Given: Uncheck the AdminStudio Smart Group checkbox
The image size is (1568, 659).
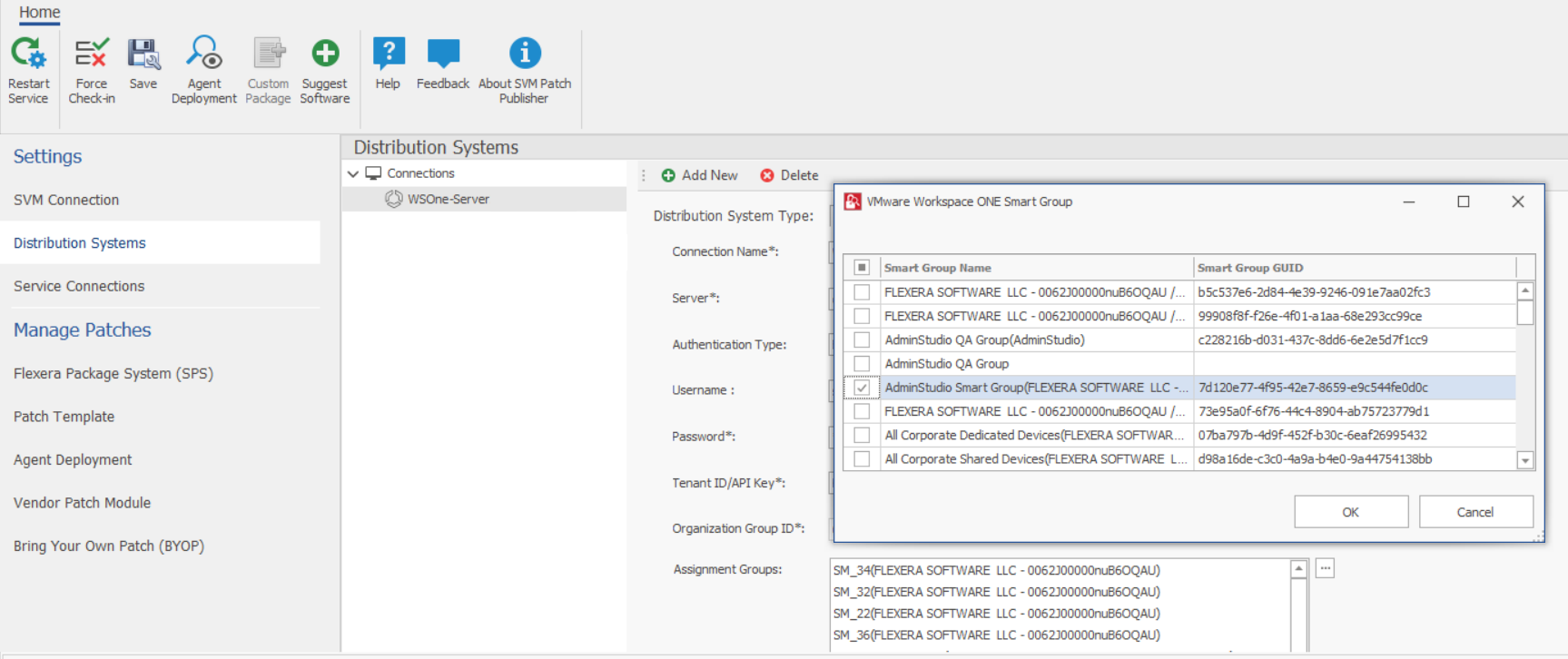Looking at the screenshot, I should [x=862, y=388].
